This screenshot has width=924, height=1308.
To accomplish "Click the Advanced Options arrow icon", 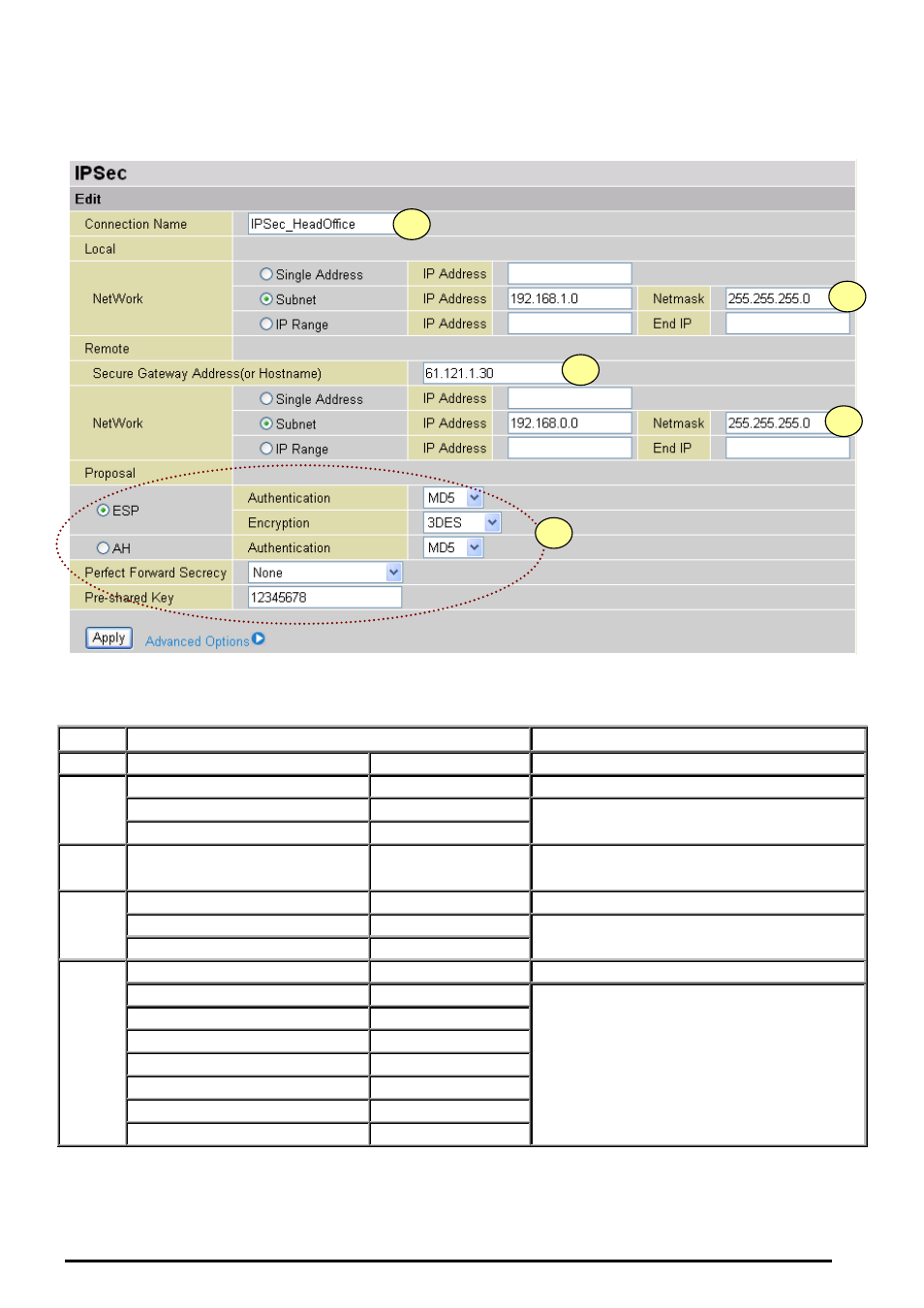I will [x=259, y=639].
